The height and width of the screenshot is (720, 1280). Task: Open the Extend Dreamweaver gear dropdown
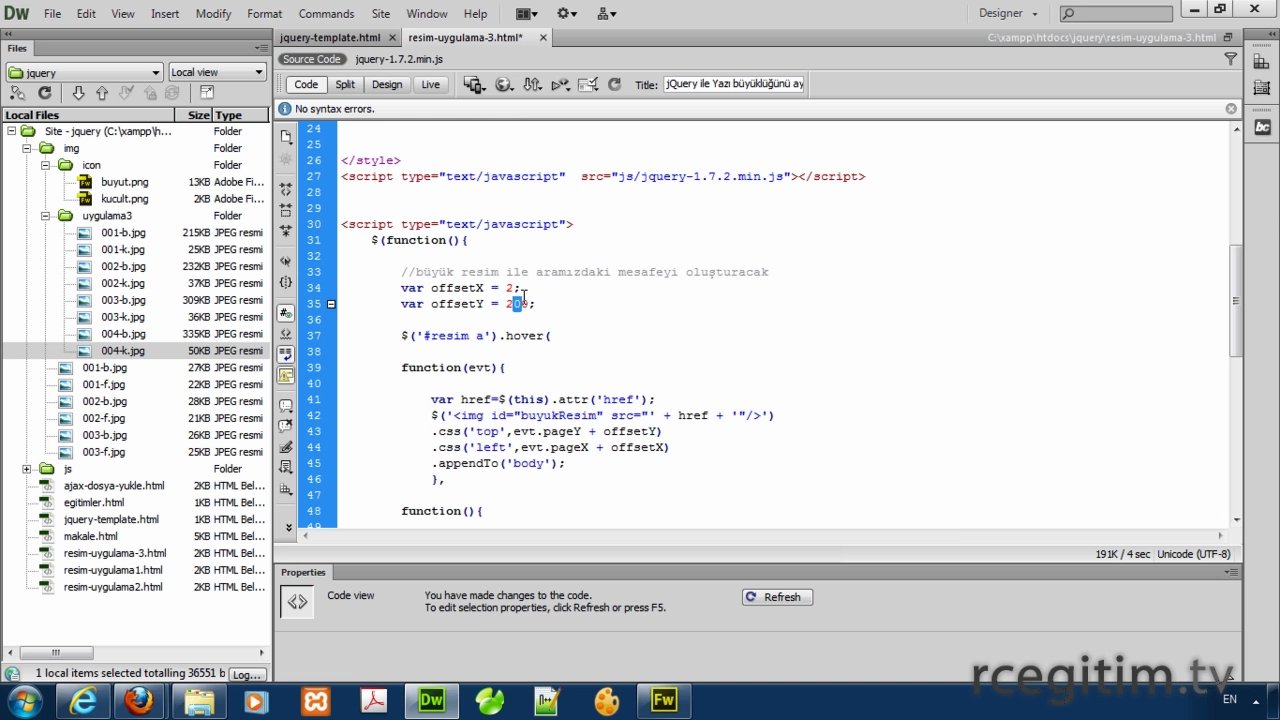pyautogui.click(x=566, y=14)
